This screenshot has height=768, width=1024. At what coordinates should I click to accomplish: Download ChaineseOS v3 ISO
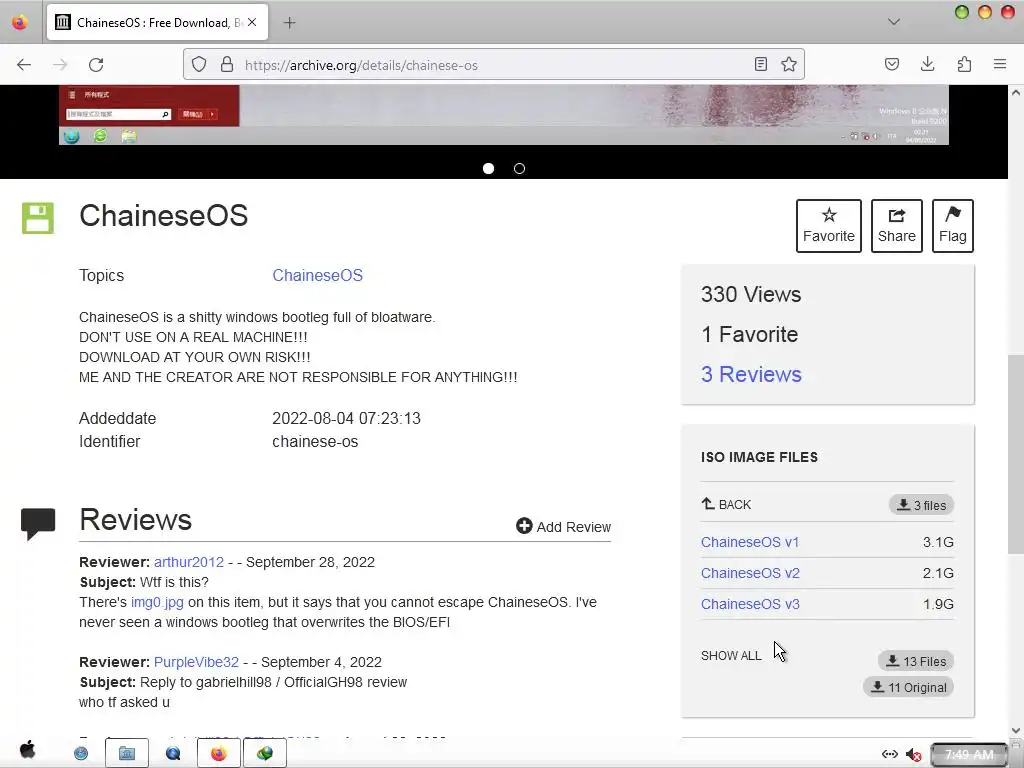(x=750, y=604)
